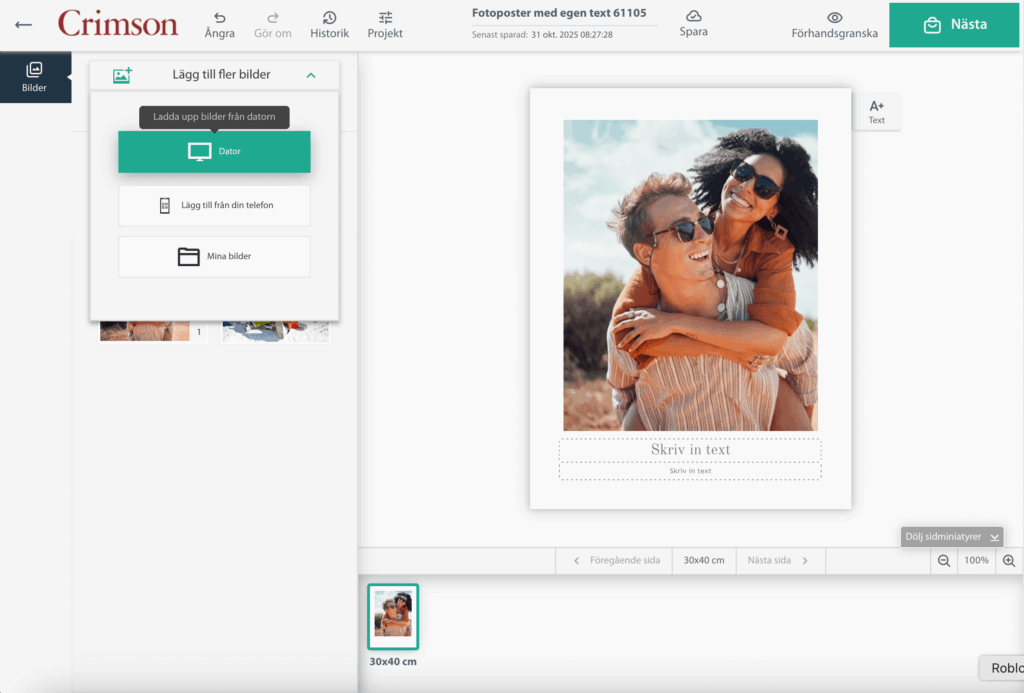This screenshot has width=1024, height=693.
Task: Hide page thumbnails via Dölj sidminiatyrer
Action: pos(951,537)
